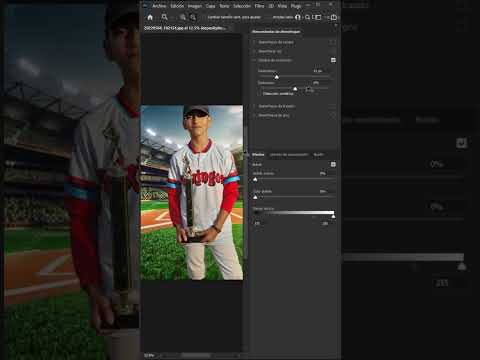Expand the Desenfoque de giro section

click(x=254, y=115)
